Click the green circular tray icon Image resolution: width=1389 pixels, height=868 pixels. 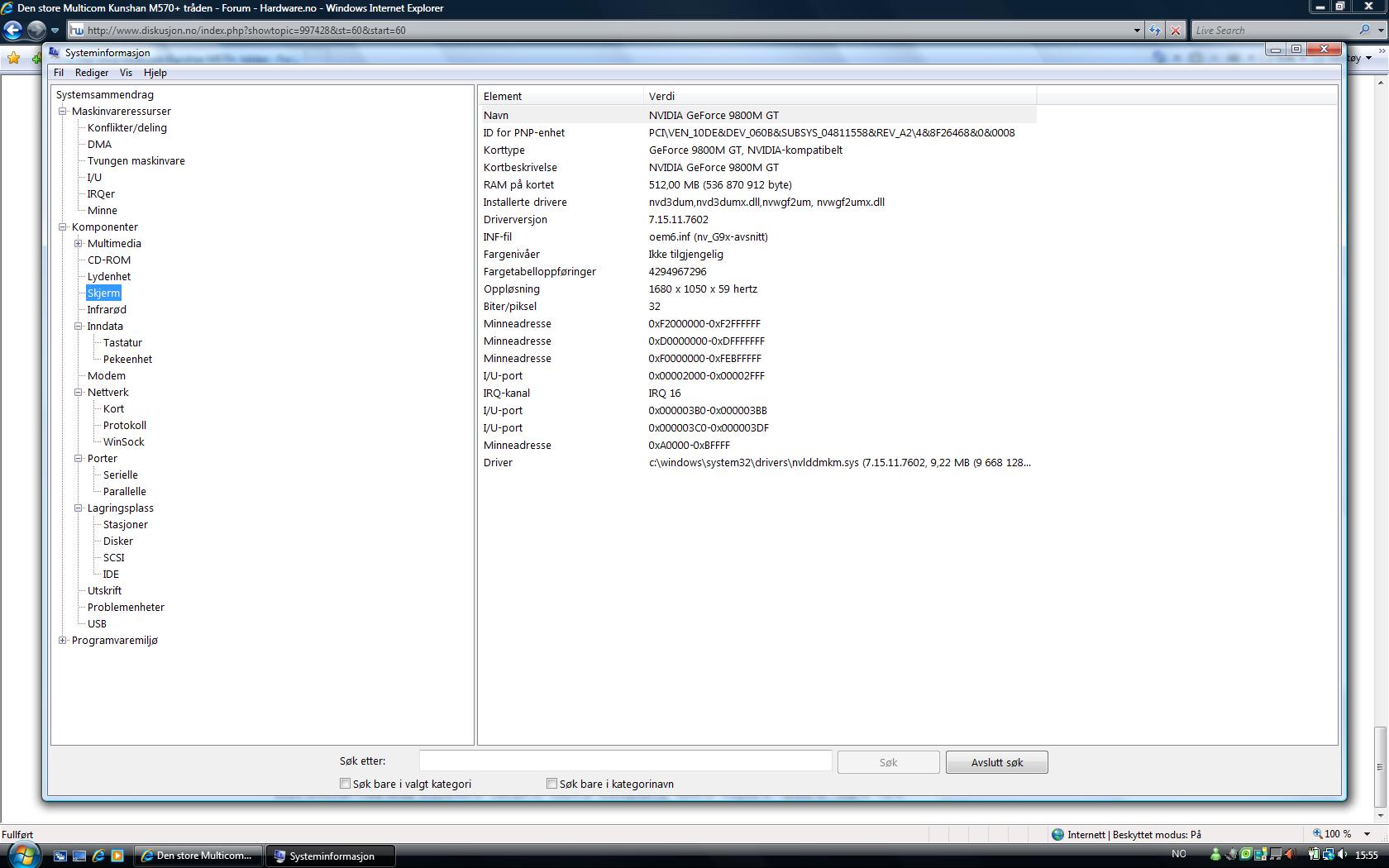click(x=1245, y=855)
